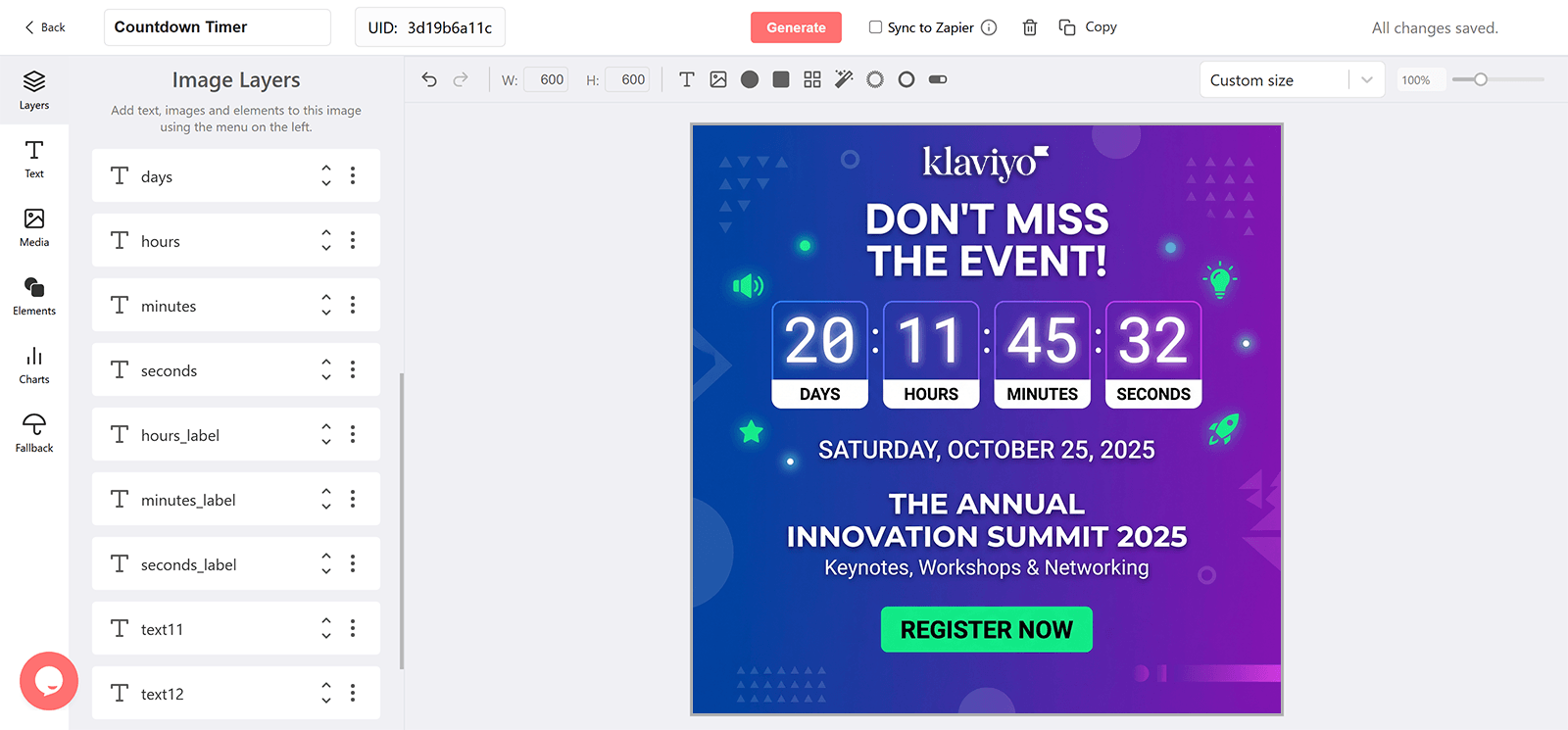Adjust the zoom slider handle

tap(1481, 79)
